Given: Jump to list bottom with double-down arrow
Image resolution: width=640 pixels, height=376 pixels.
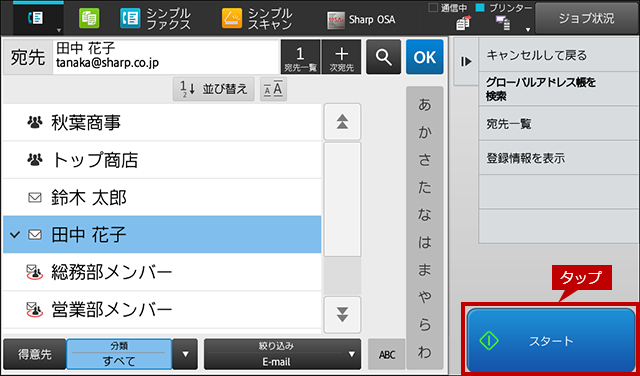Looking at the screenshot, I should pyautogui.click(x=342, y=315).
